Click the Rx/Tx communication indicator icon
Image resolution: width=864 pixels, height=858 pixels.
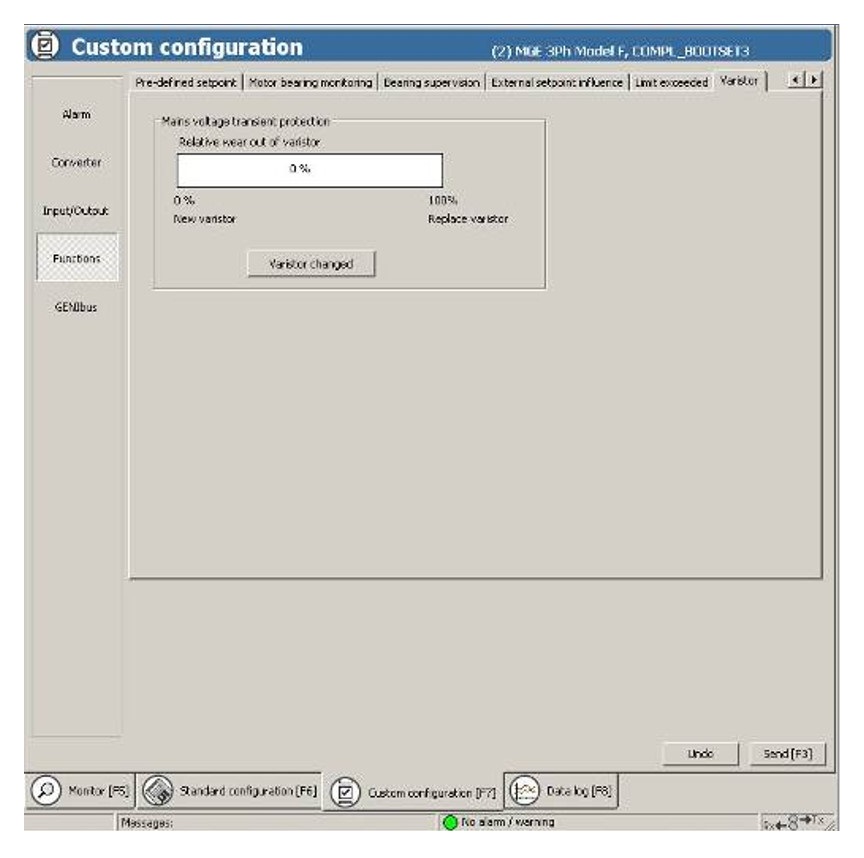click(791, 823)
